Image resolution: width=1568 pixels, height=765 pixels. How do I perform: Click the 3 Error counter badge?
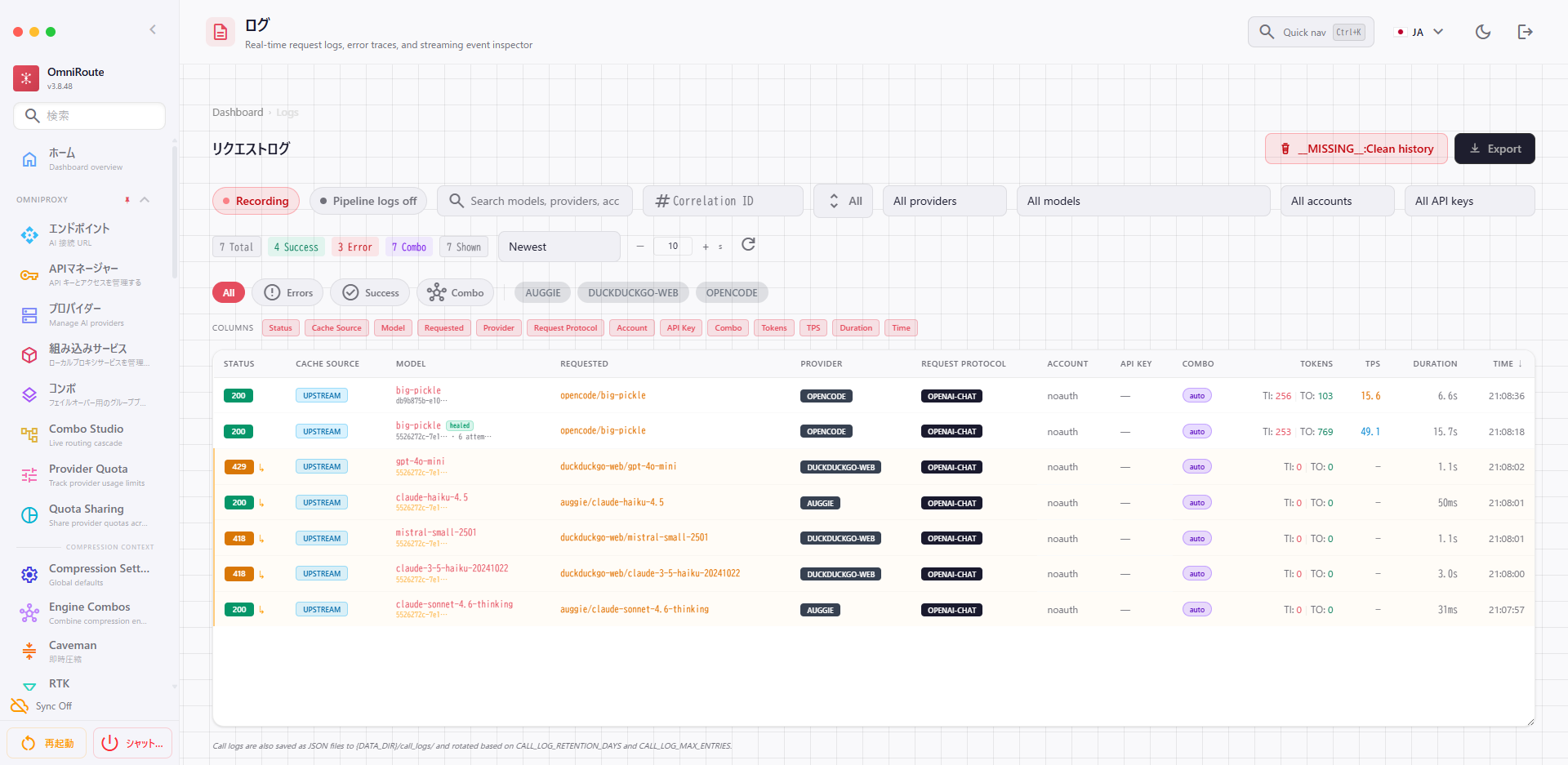click(x=355, y=247)
